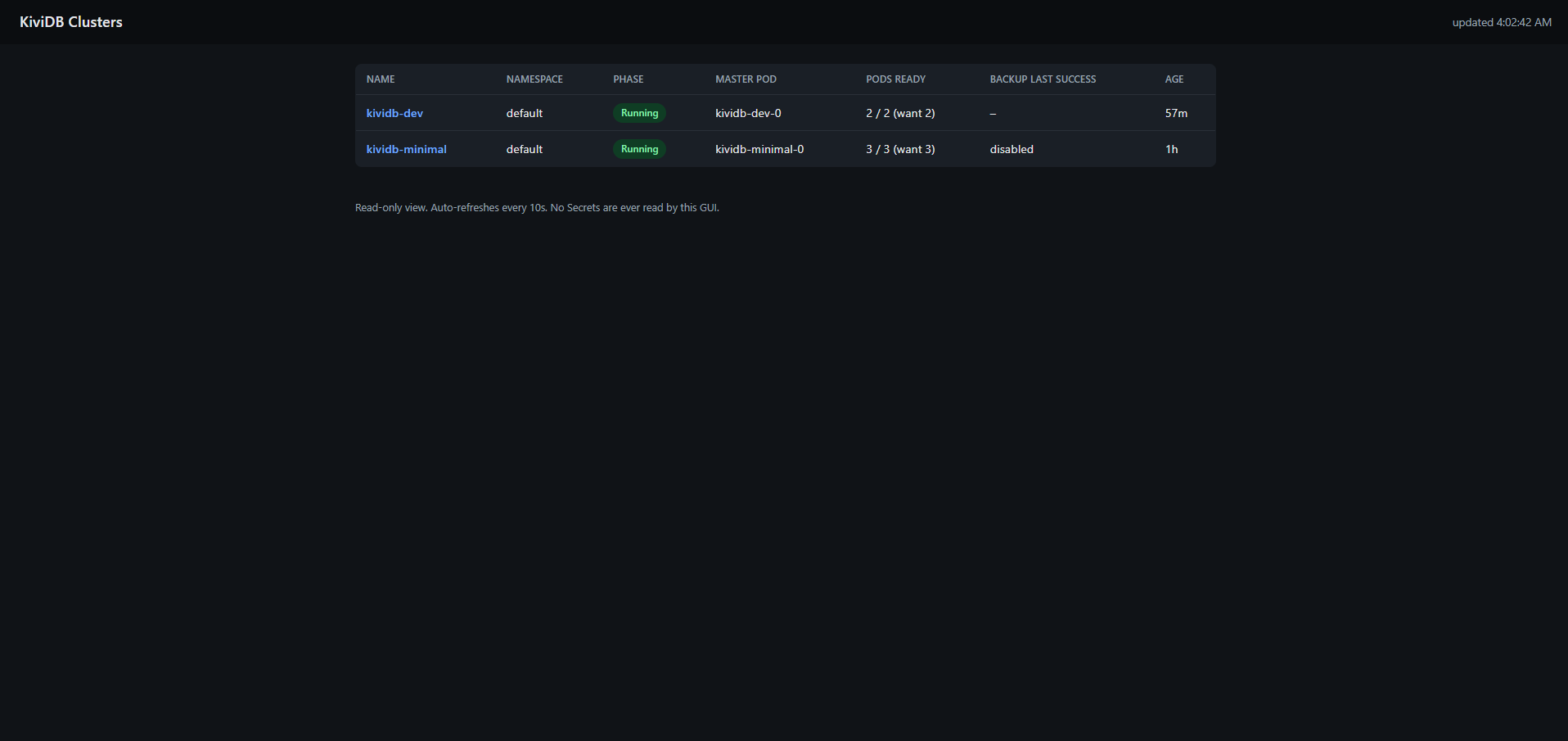Click the Running badge in kividb-minimal row
The image size is (1568, 741).
pos(639,149)
